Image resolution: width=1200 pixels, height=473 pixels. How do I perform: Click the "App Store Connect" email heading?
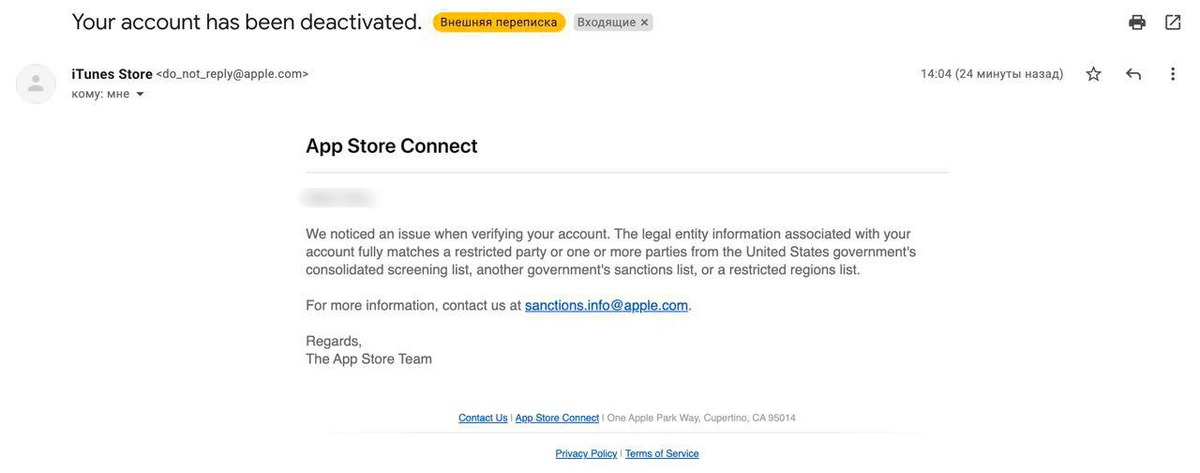point(391,146)
